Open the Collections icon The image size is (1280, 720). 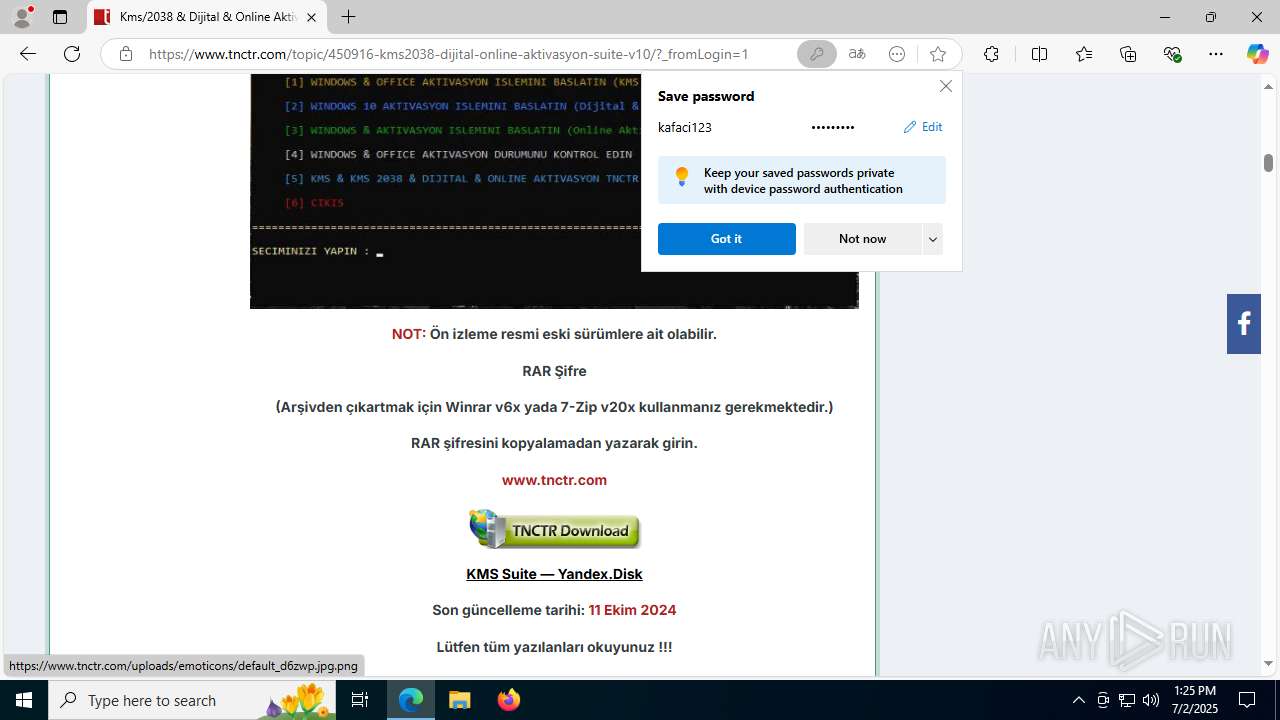(1128, 54)
